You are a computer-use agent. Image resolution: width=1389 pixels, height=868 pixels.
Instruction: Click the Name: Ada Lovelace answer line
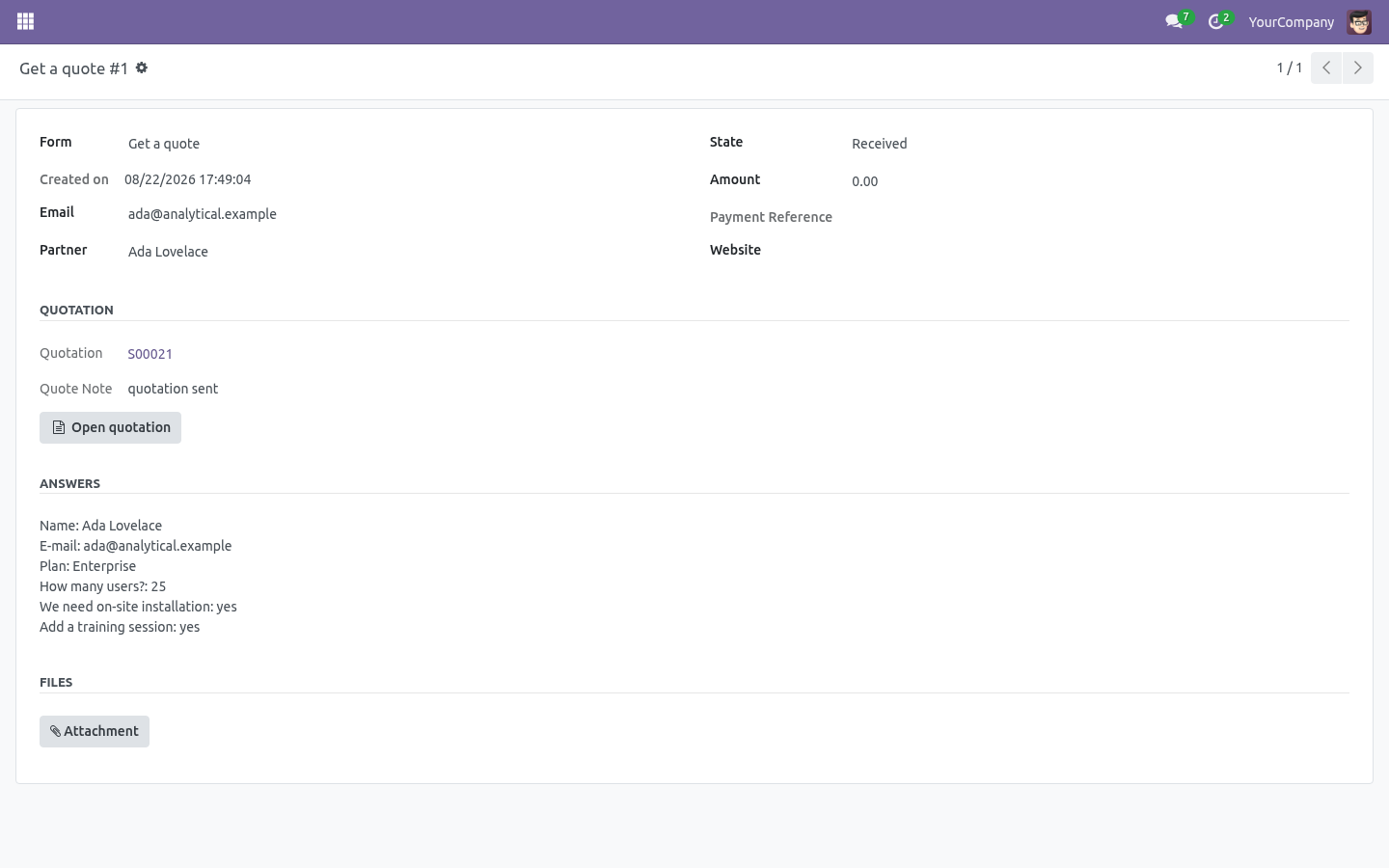point(100,526)
